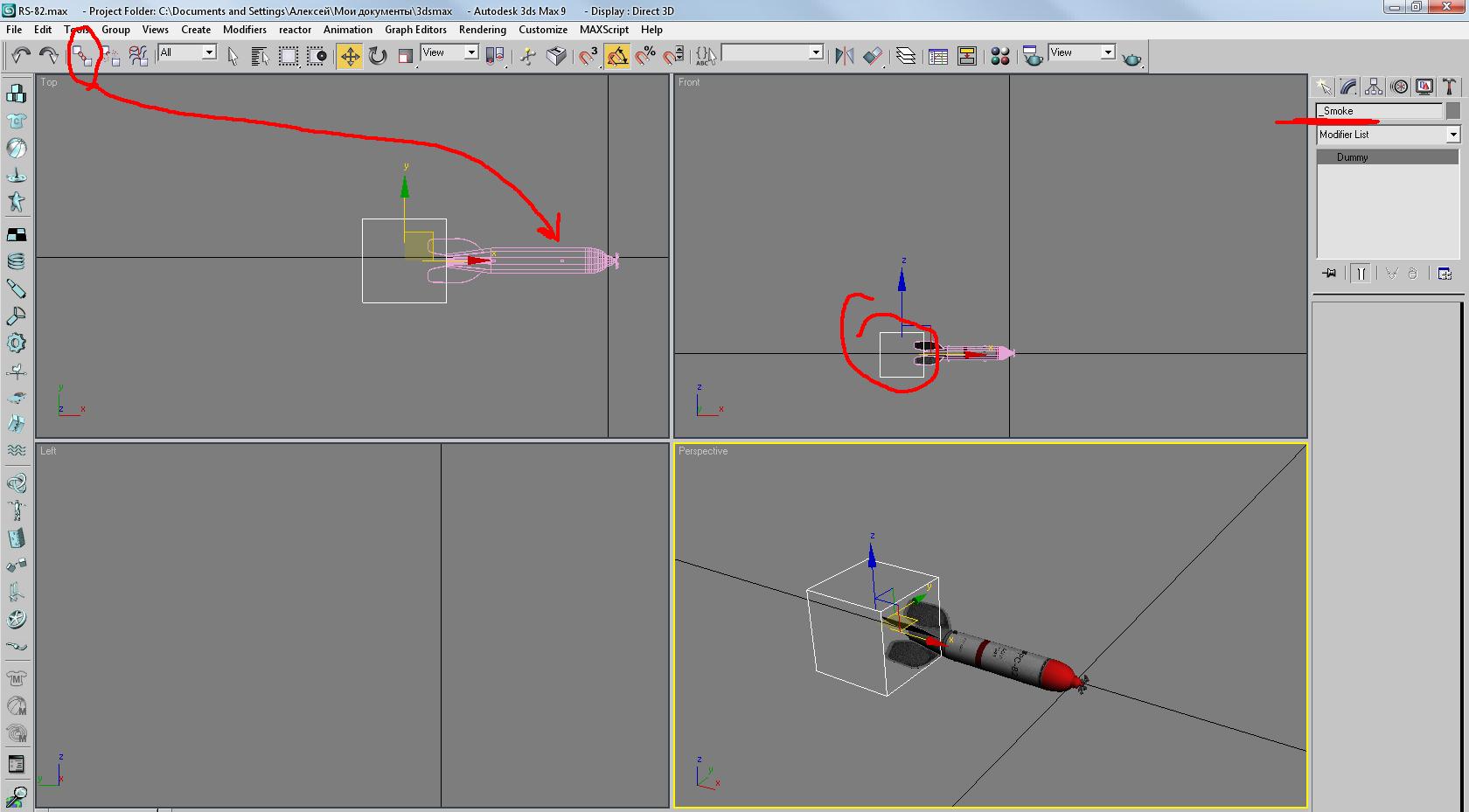The height and width of the screenshot is (812, 1469).
Task: Pick the Rectangular Selection Region tool
Action: click(x=289, y=56)
